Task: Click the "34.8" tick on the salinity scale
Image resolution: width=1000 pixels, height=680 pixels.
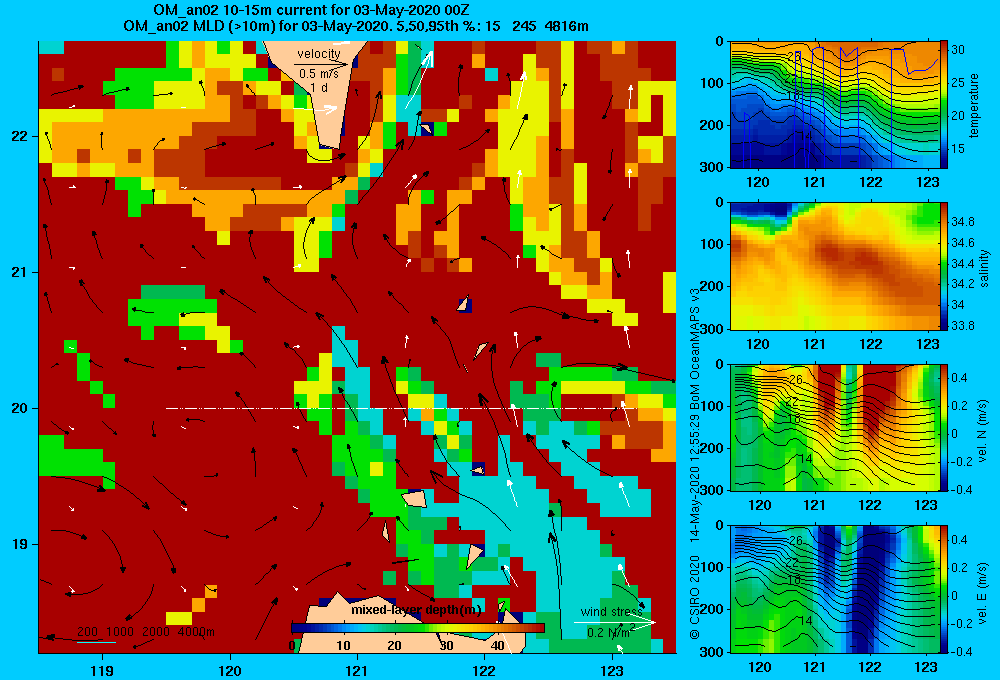Action: [962, 222]
